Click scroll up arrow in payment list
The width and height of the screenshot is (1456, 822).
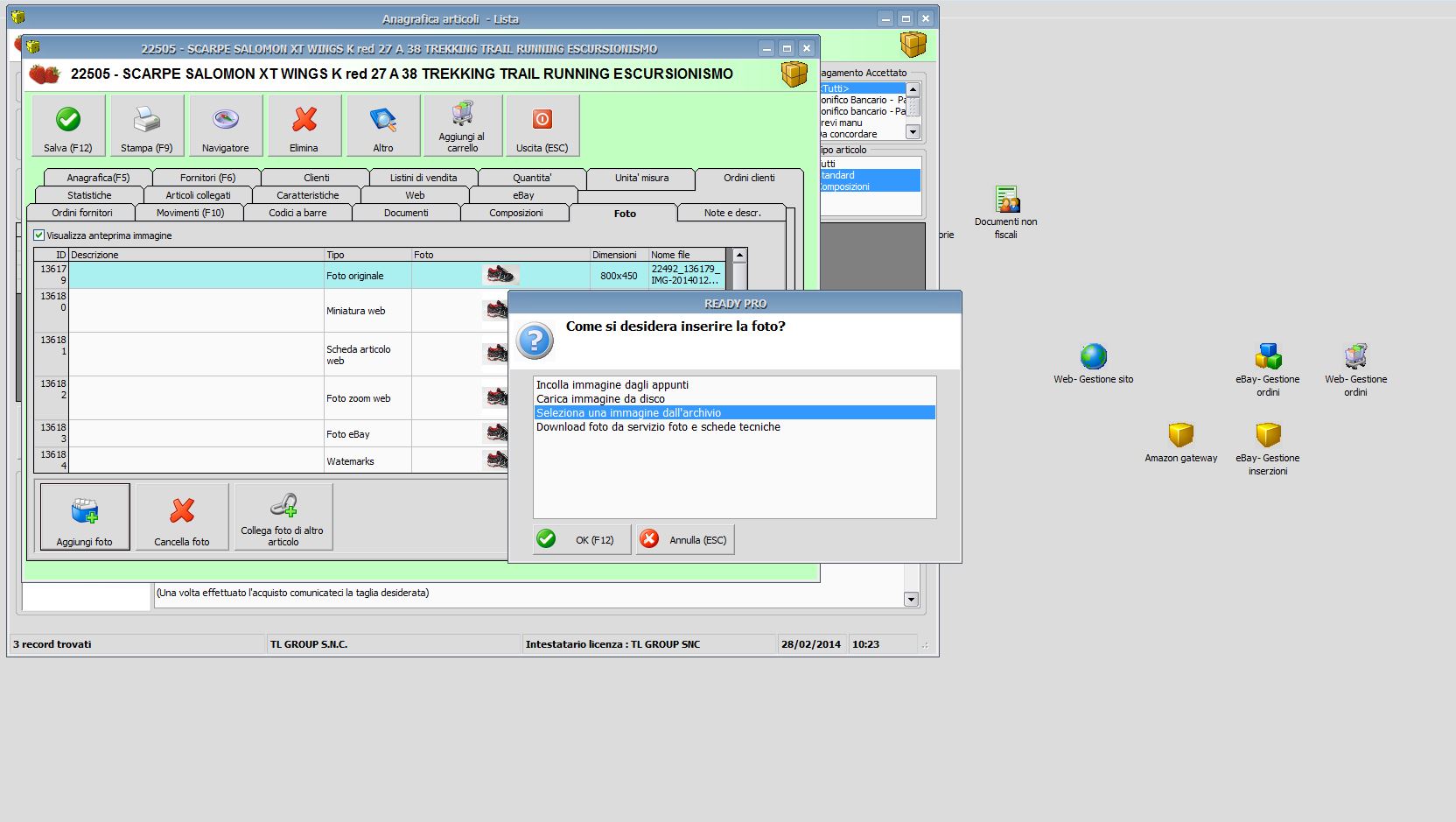tap(913, 89)
